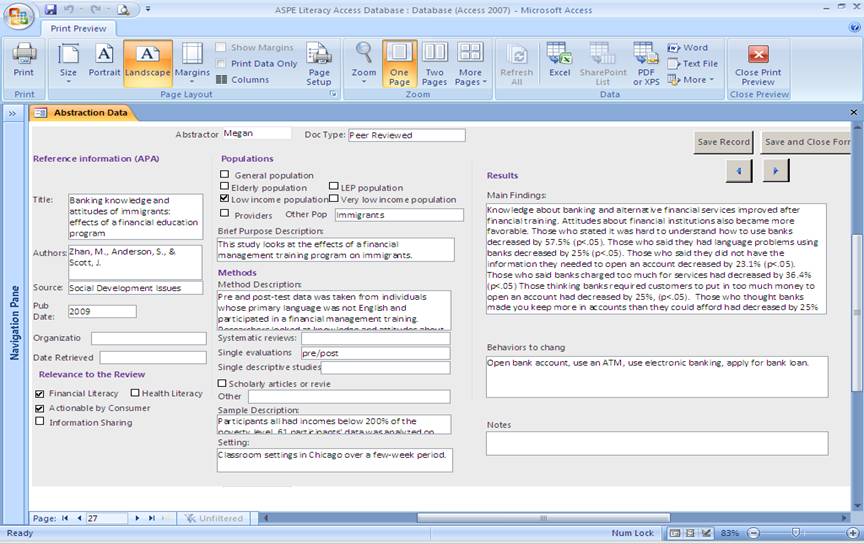Image resolution: width=864 pixels, height=544 pixels.
Task: Click Close Print Preview
Action: click(758, 63)
